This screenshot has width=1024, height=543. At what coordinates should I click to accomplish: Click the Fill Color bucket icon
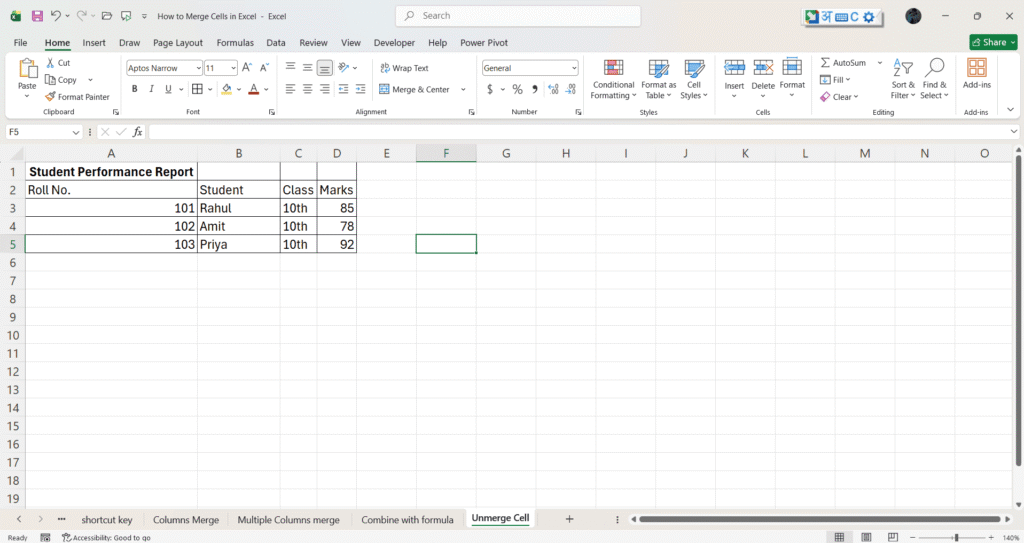(227, 89)
